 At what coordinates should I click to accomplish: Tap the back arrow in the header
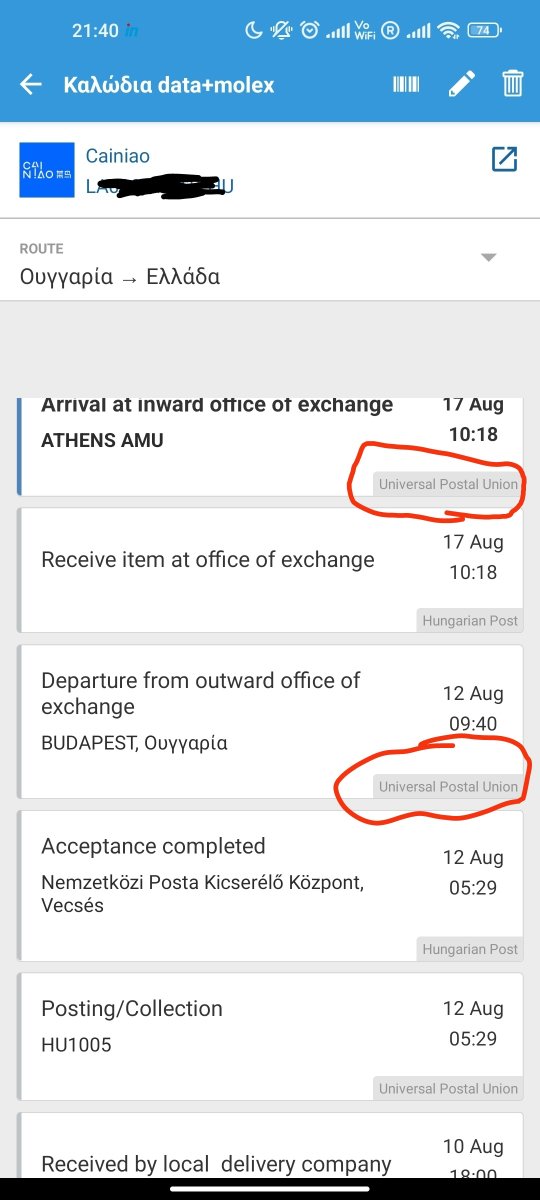(31, 84)
